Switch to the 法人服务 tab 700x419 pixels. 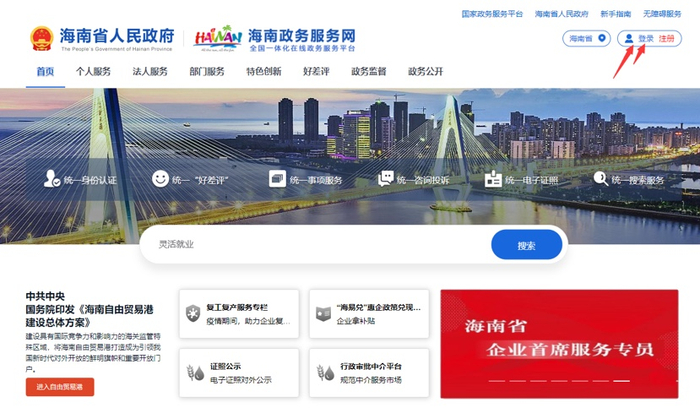click(150, 71)
